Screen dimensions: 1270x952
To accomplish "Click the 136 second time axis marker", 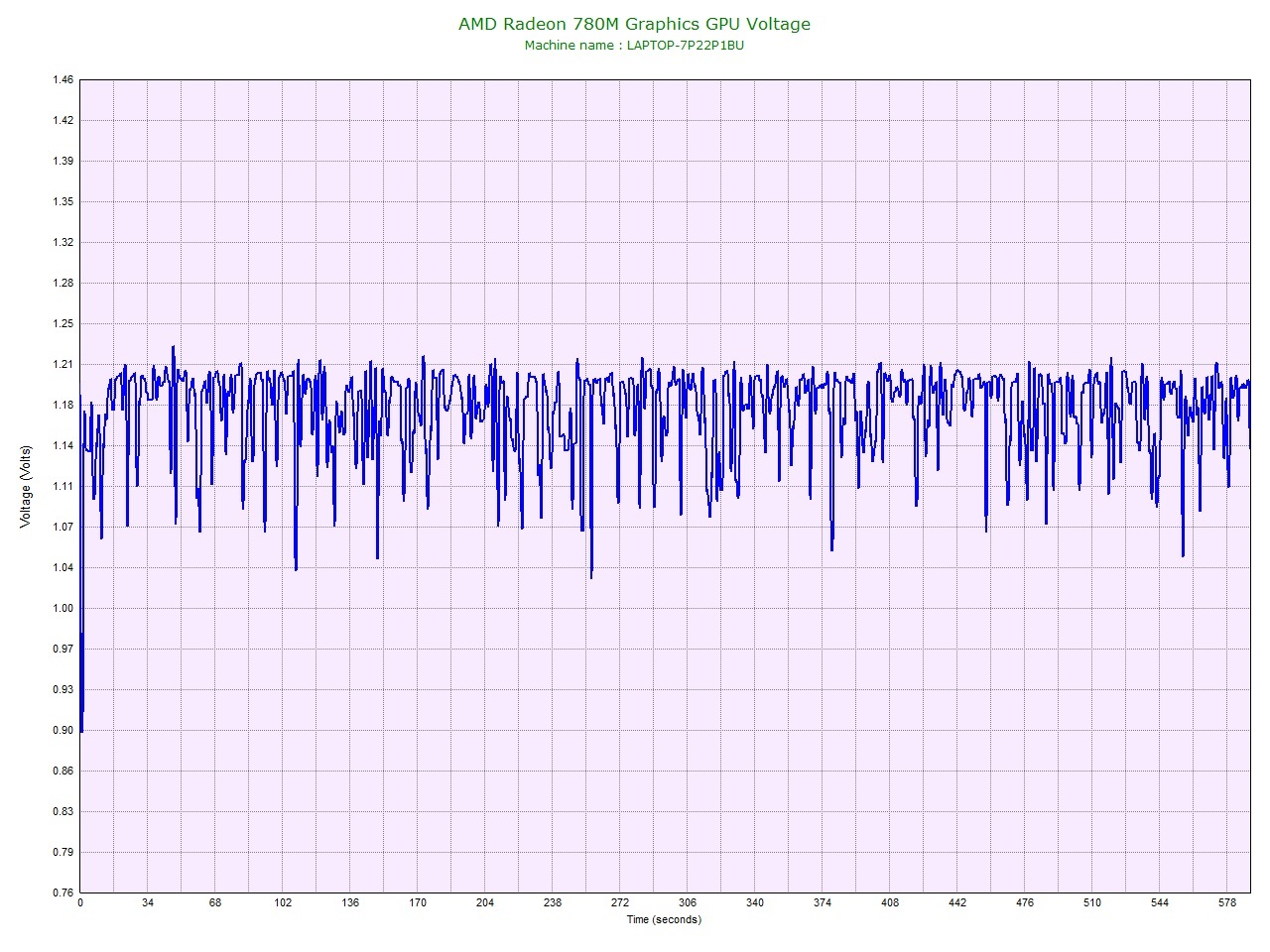I will 350,902.
